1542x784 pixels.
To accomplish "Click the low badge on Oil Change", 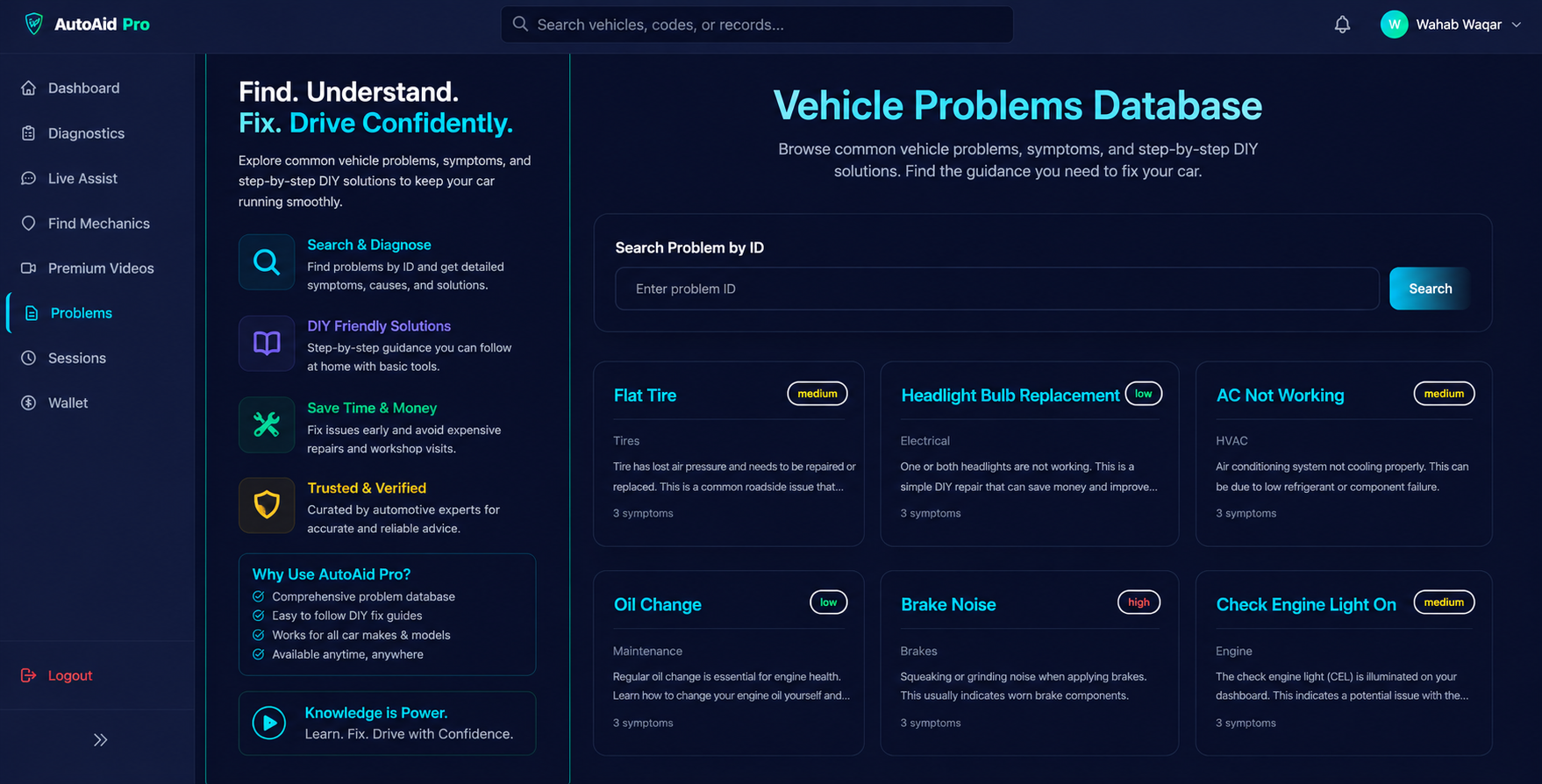I will click(828, 602).
